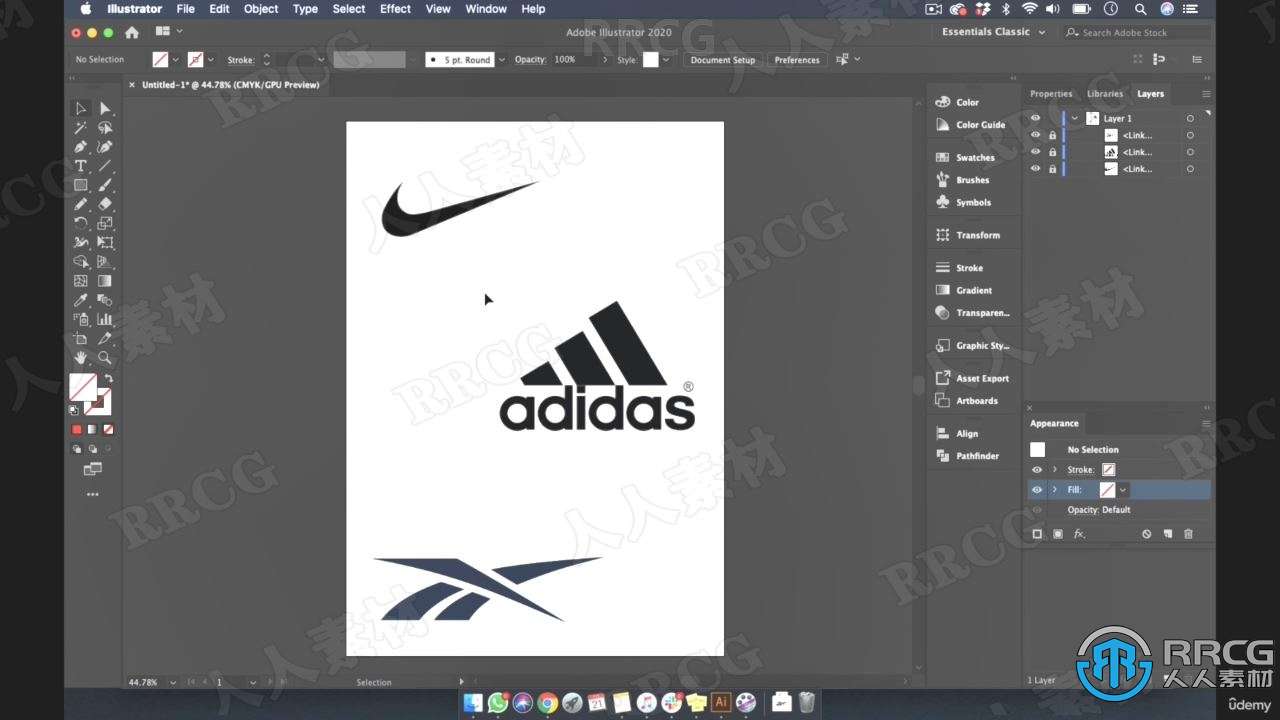Expand Stroke attribute in Appearance panel

pos(1054,470)
